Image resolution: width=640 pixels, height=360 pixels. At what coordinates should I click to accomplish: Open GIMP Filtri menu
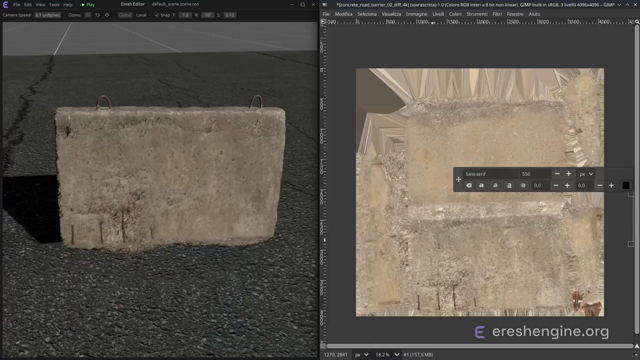pos(497,14)
